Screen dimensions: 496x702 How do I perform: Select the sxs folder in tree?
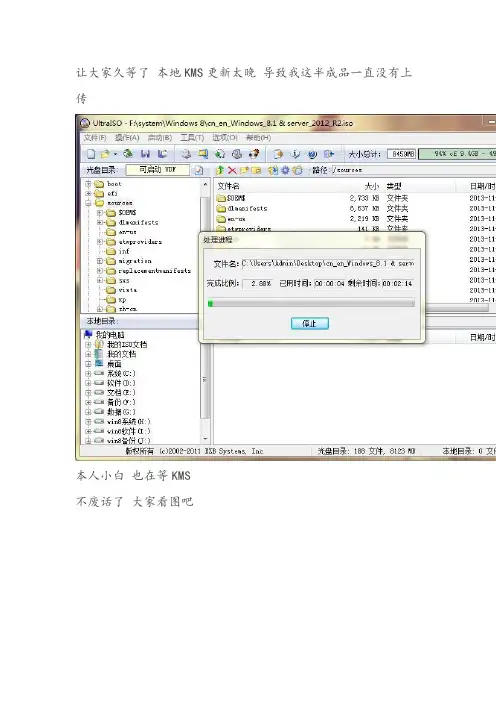(118, 280)
